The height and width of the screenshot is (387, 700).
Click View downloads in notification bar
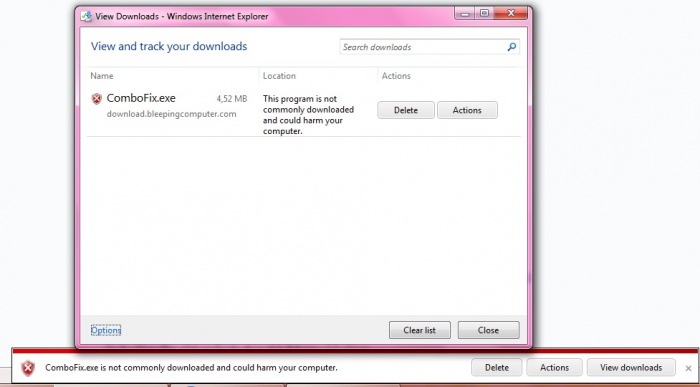[631, 368]
